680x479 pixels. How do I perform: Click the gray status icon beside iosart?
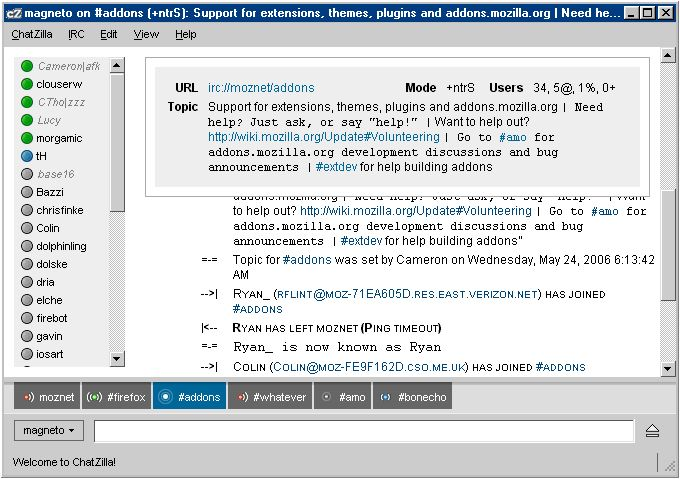[27, 354]
